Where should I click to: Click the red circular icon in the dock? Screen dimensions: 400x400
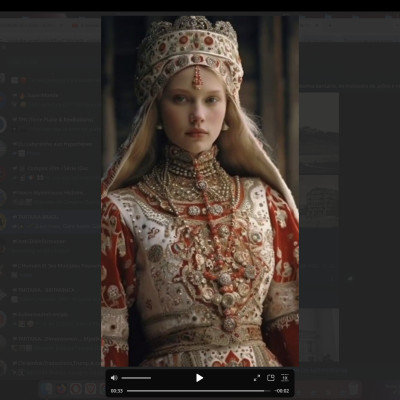click(76, 389)
